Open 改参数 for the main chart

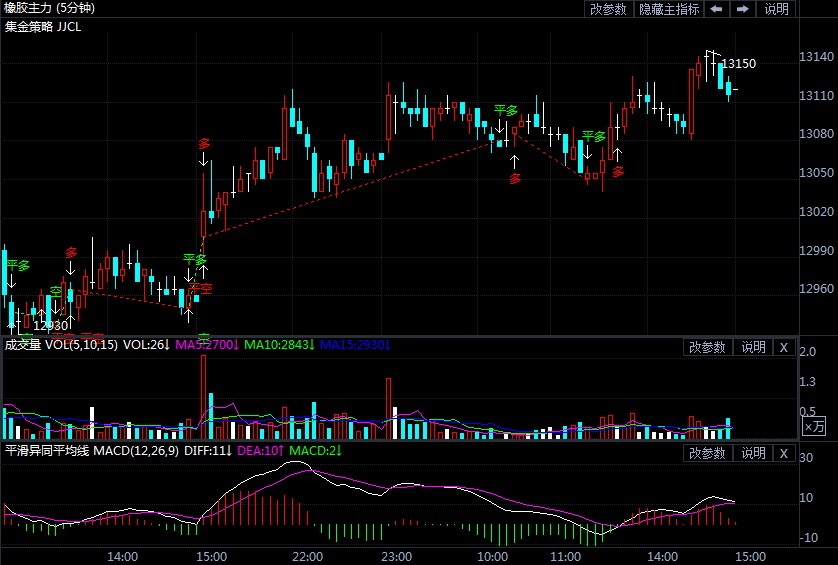608,9
